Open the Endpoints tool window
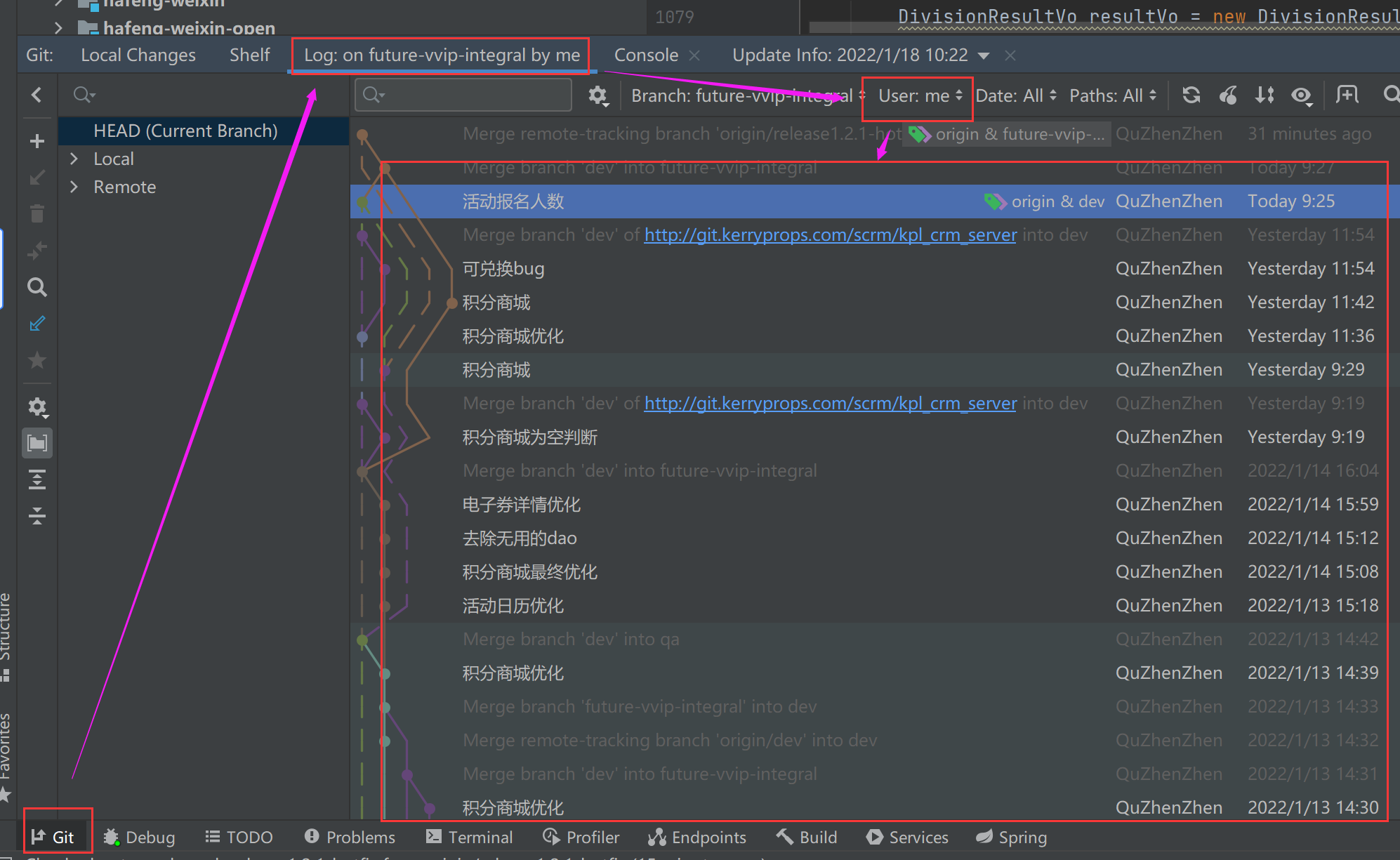This screenshot has height=860, width=1400. coord(697,837)
